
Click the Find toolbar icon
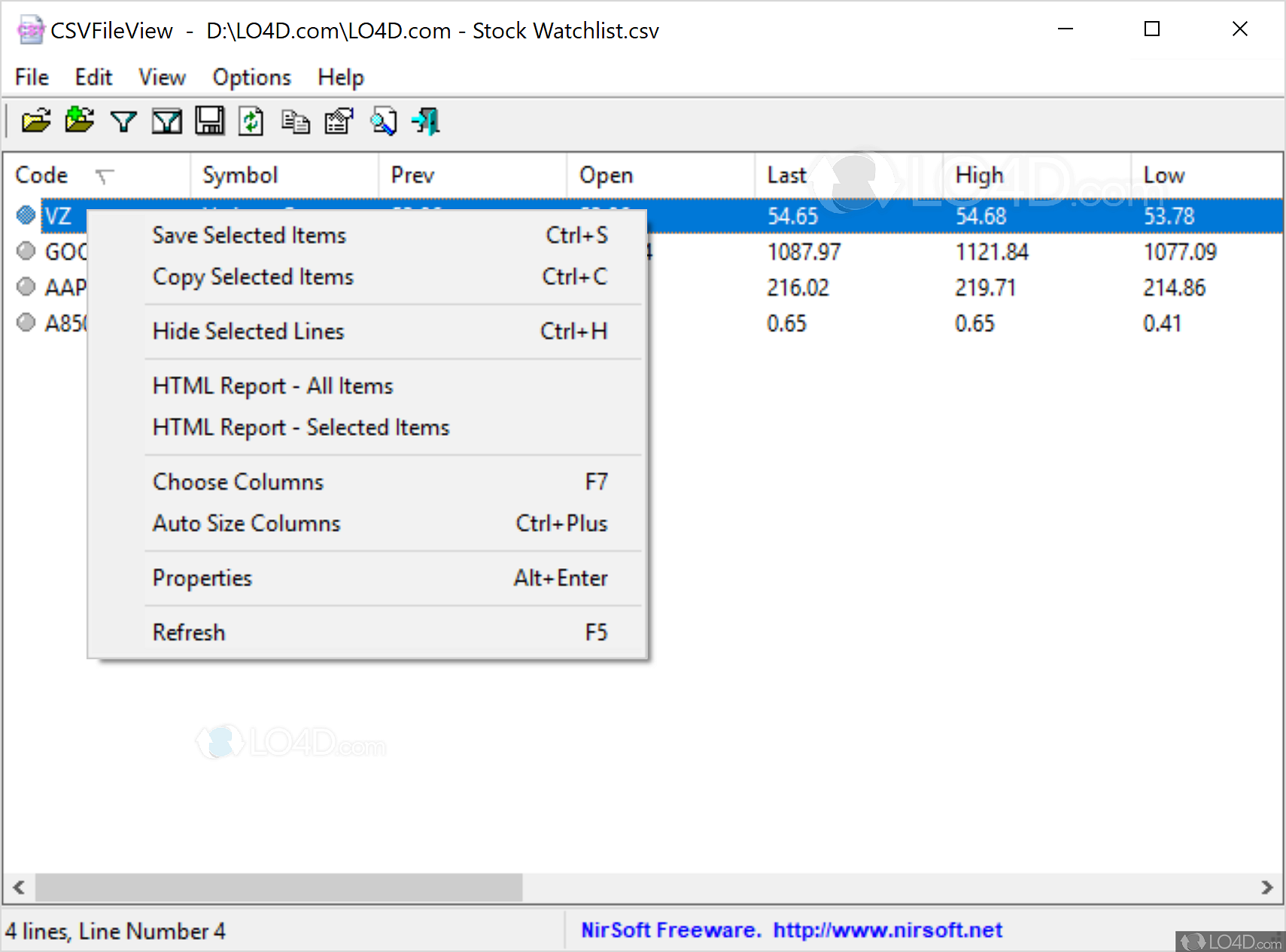383,121
